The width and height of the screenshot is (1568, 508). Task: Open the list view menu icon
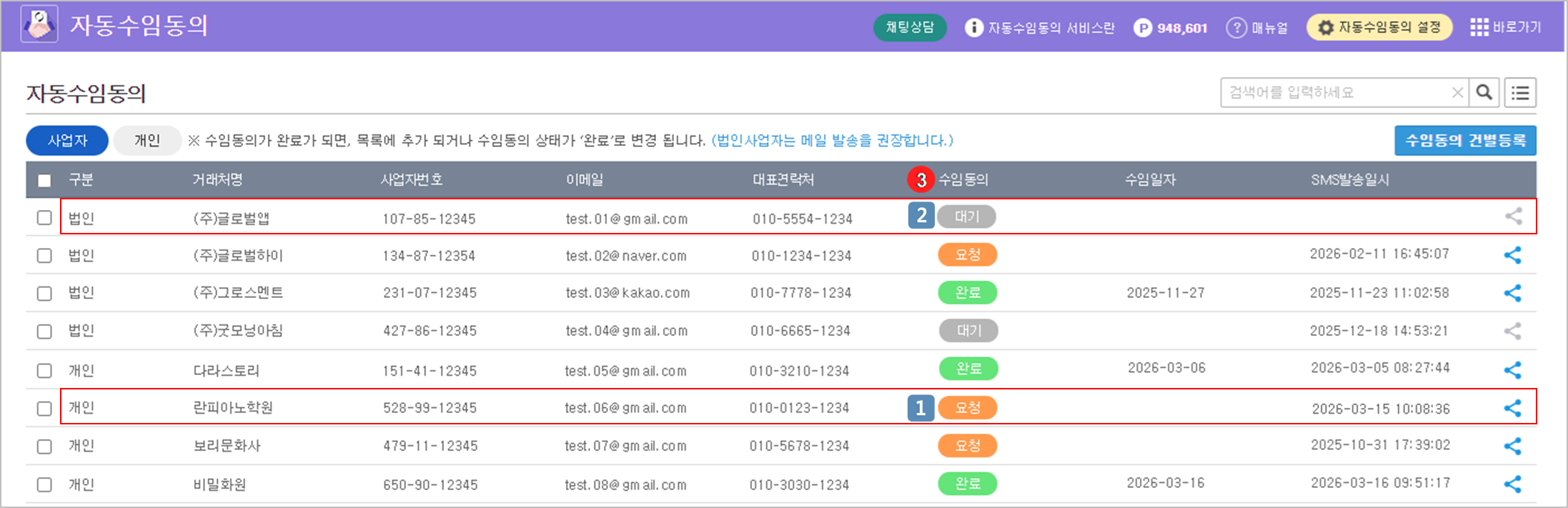(x=1520, y=92)
